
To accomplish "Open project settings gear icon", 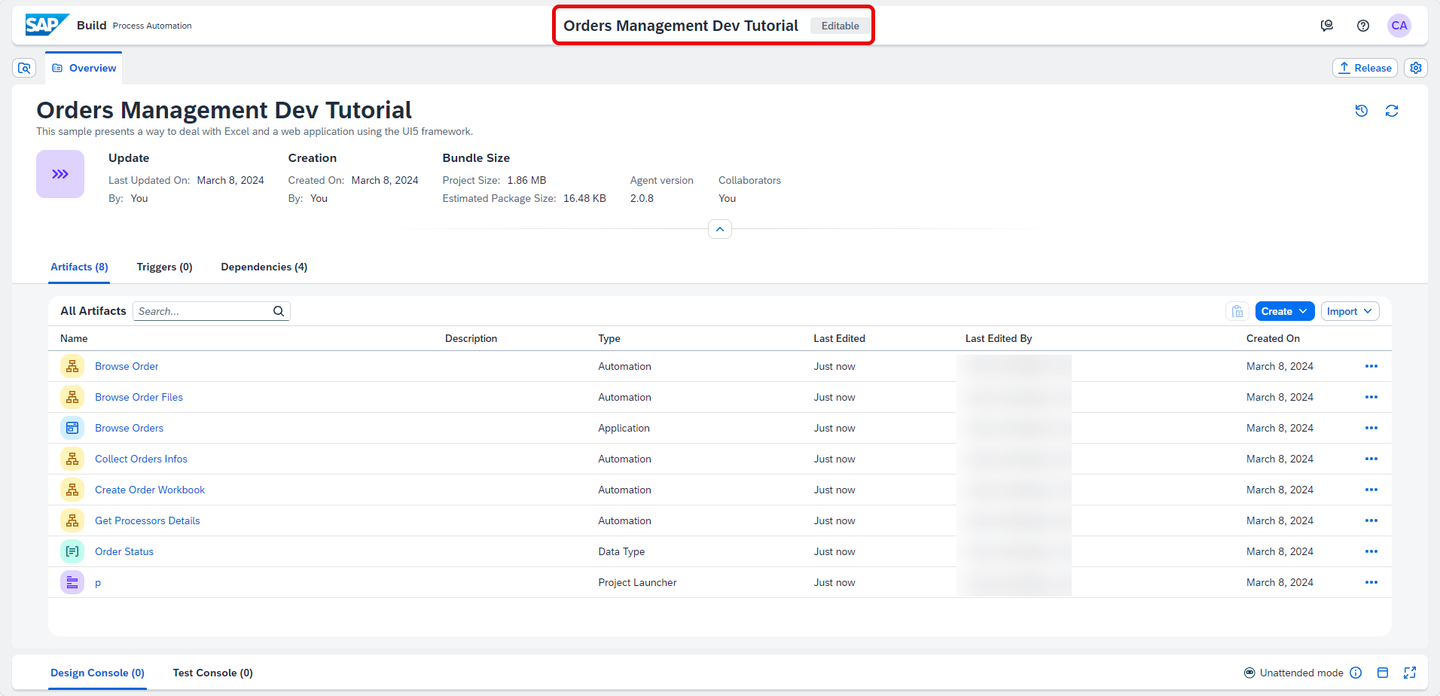I will 1415,68.
